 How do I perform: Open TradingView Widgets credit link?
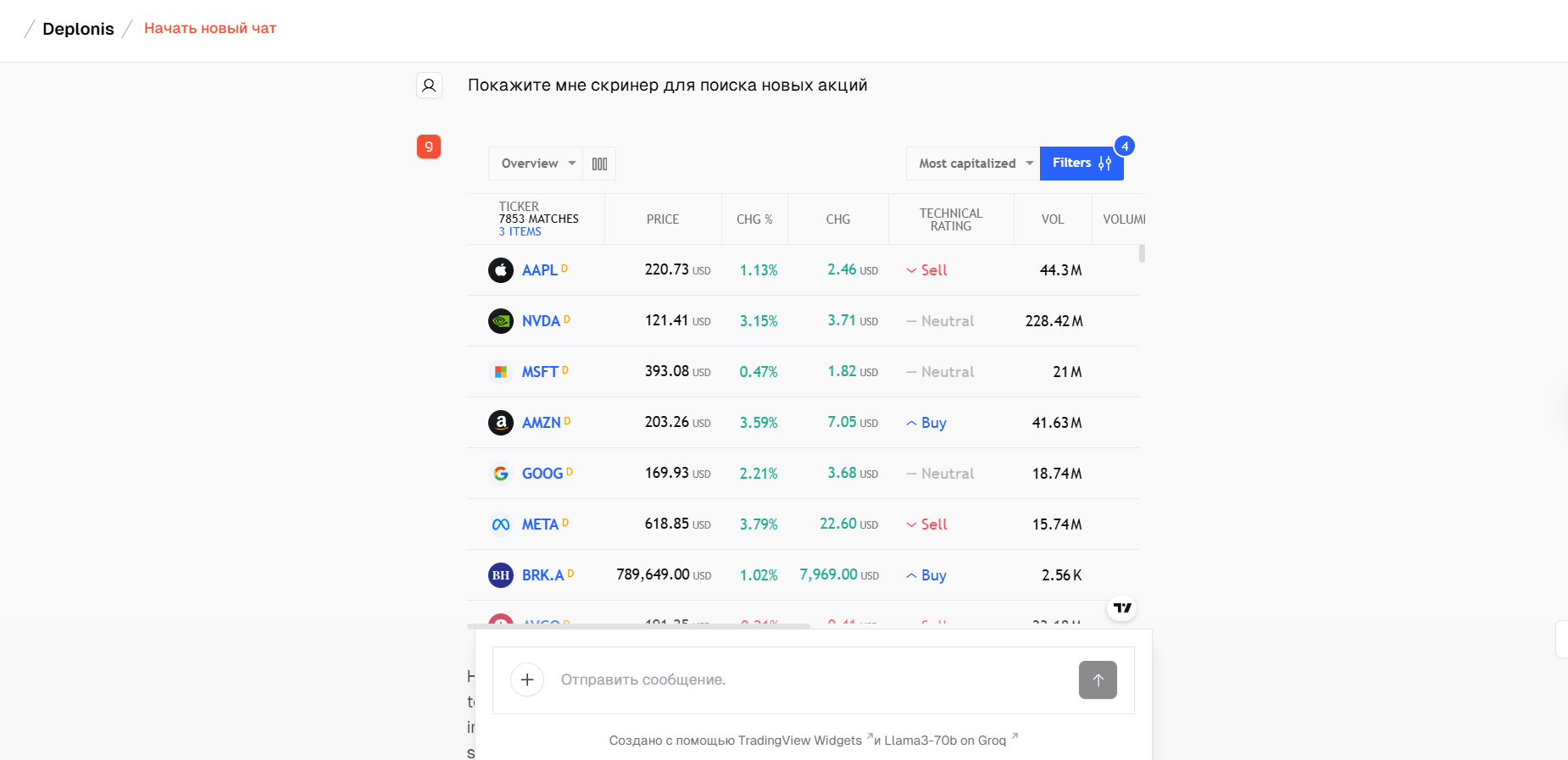[799, 741]
